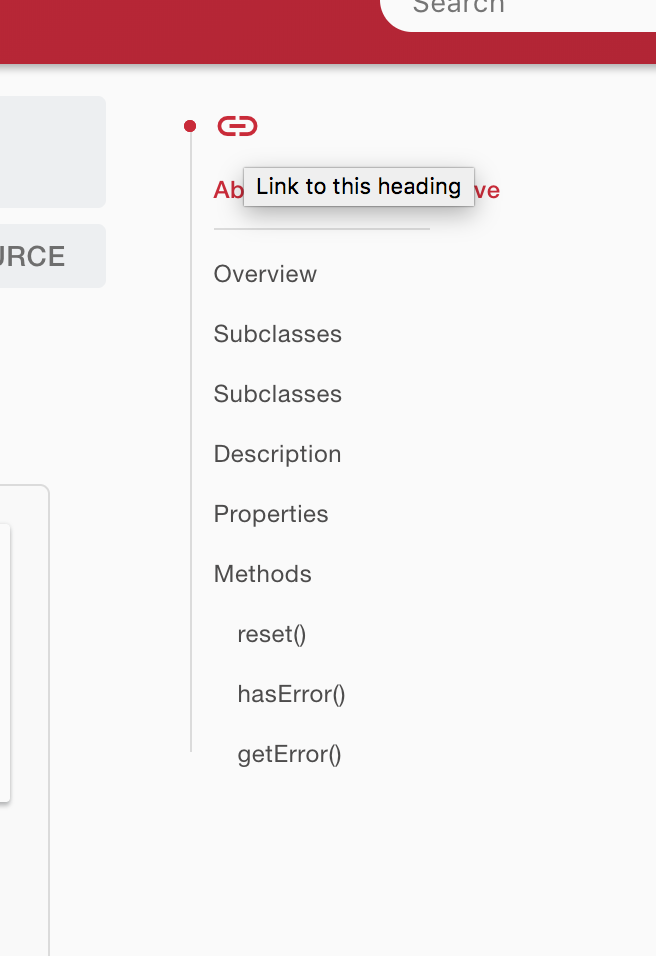This screenshot has width=656, height=956.
Task: Open the reset() method documentation
Action: 271,634
